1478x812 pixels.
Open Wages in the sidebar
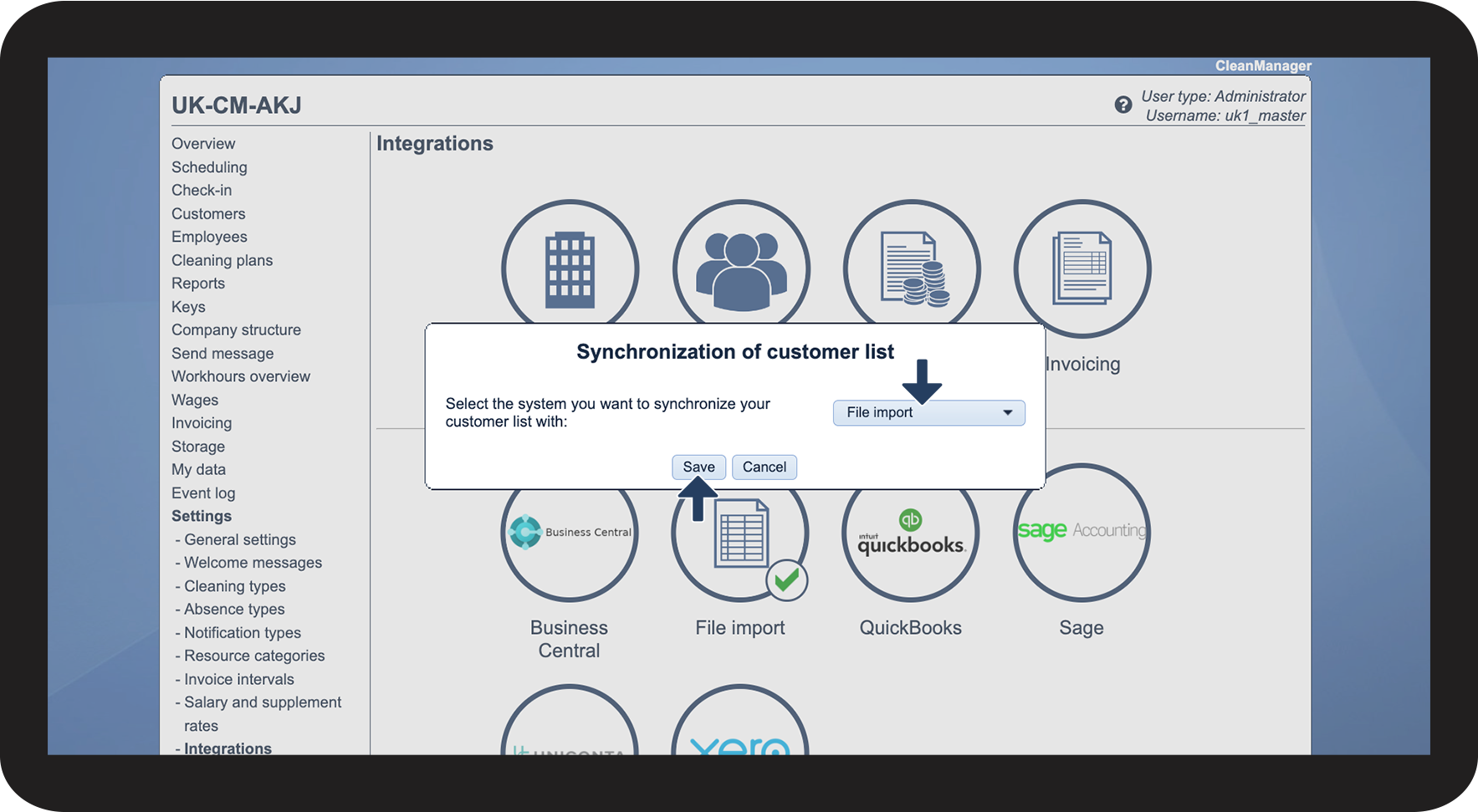pyautogui.click(x=195, y=400)
